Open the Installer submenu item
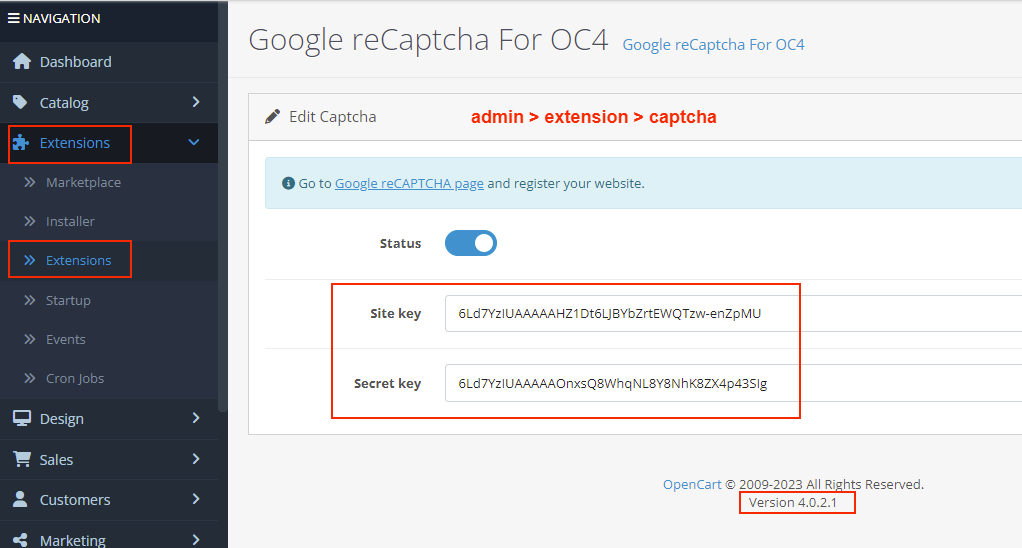 pos(70,221)
